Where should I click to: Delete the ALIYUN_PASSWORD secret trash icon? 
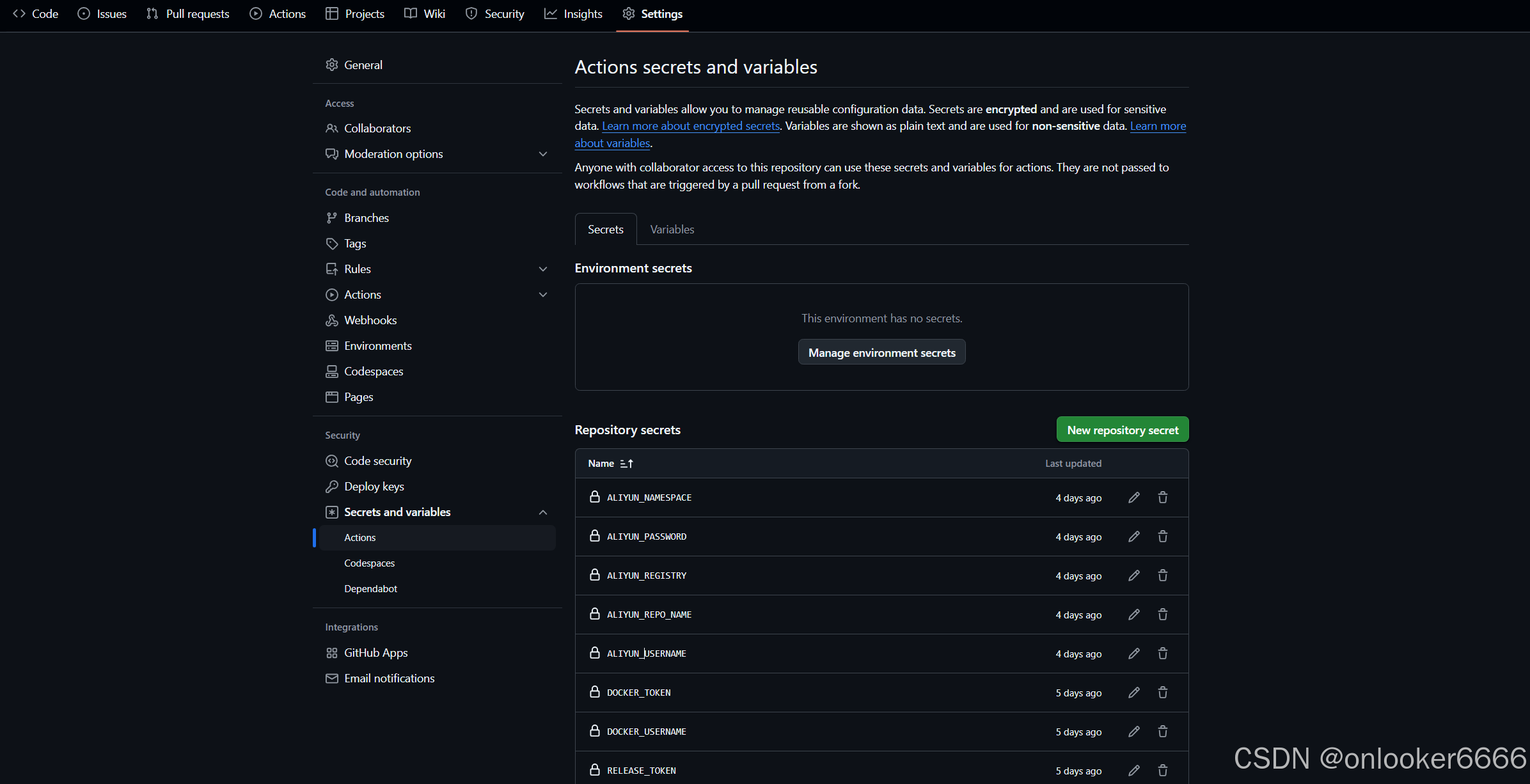[1162, 537]
